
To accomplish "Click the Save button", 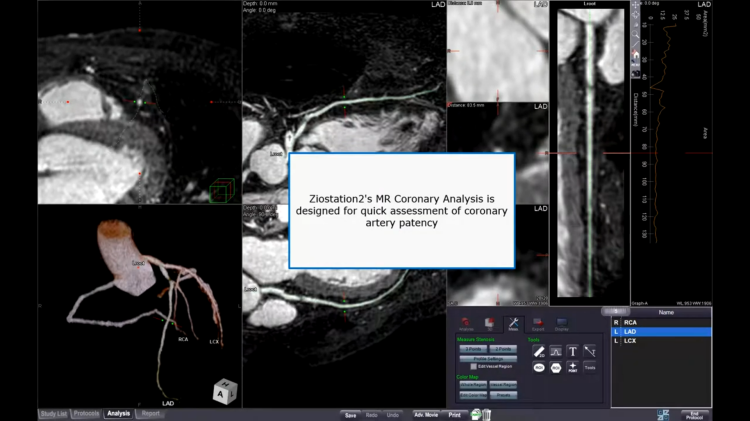I will (x=351, y=415).
